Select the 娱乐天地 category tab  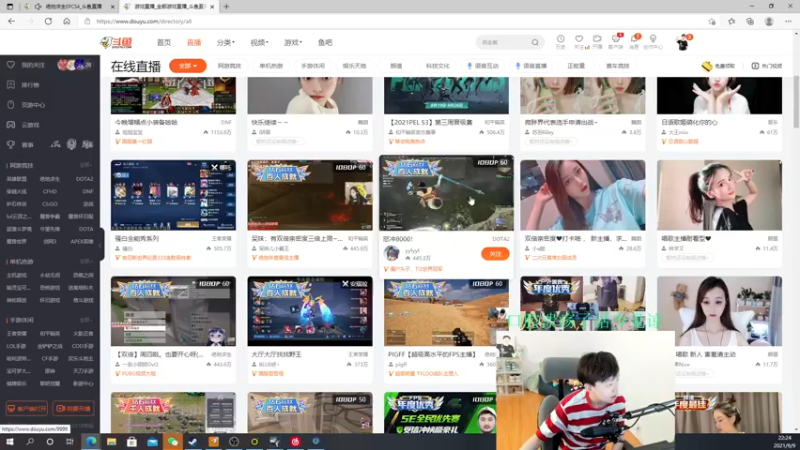355,66
